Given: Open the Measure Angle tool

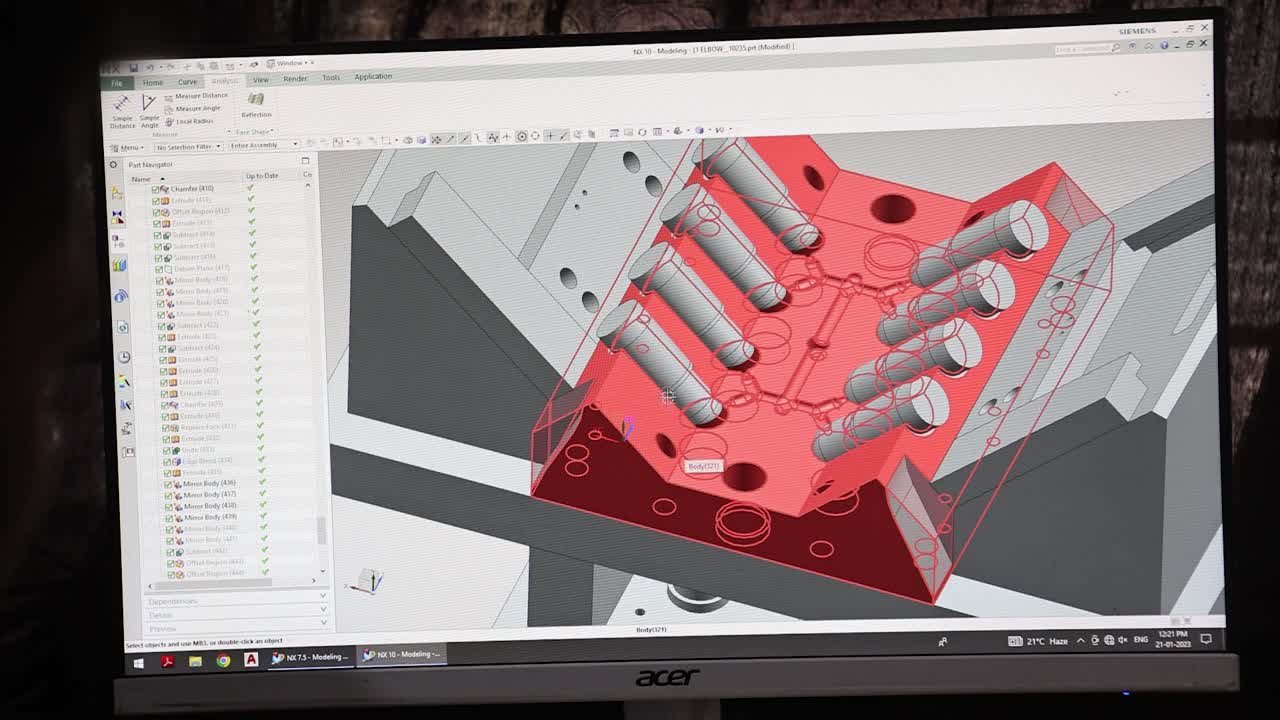Looking at the screenshot, I should (198, 108).
